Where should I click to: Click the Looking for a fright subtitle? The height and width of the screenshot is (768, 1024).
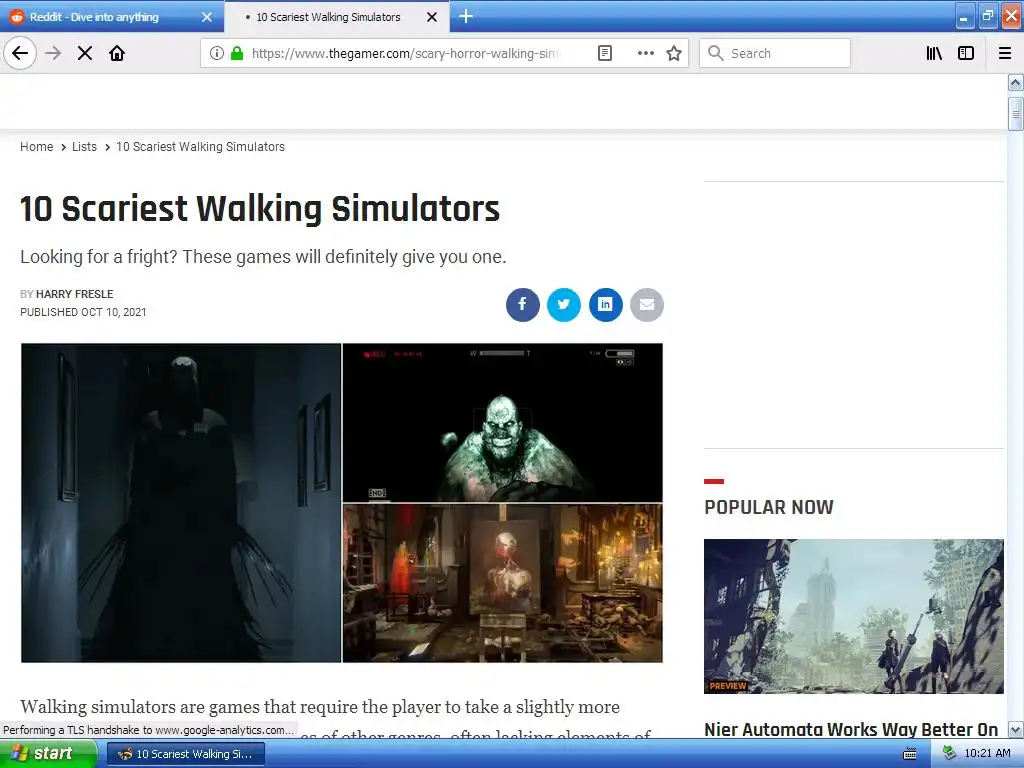coord(263,257)
